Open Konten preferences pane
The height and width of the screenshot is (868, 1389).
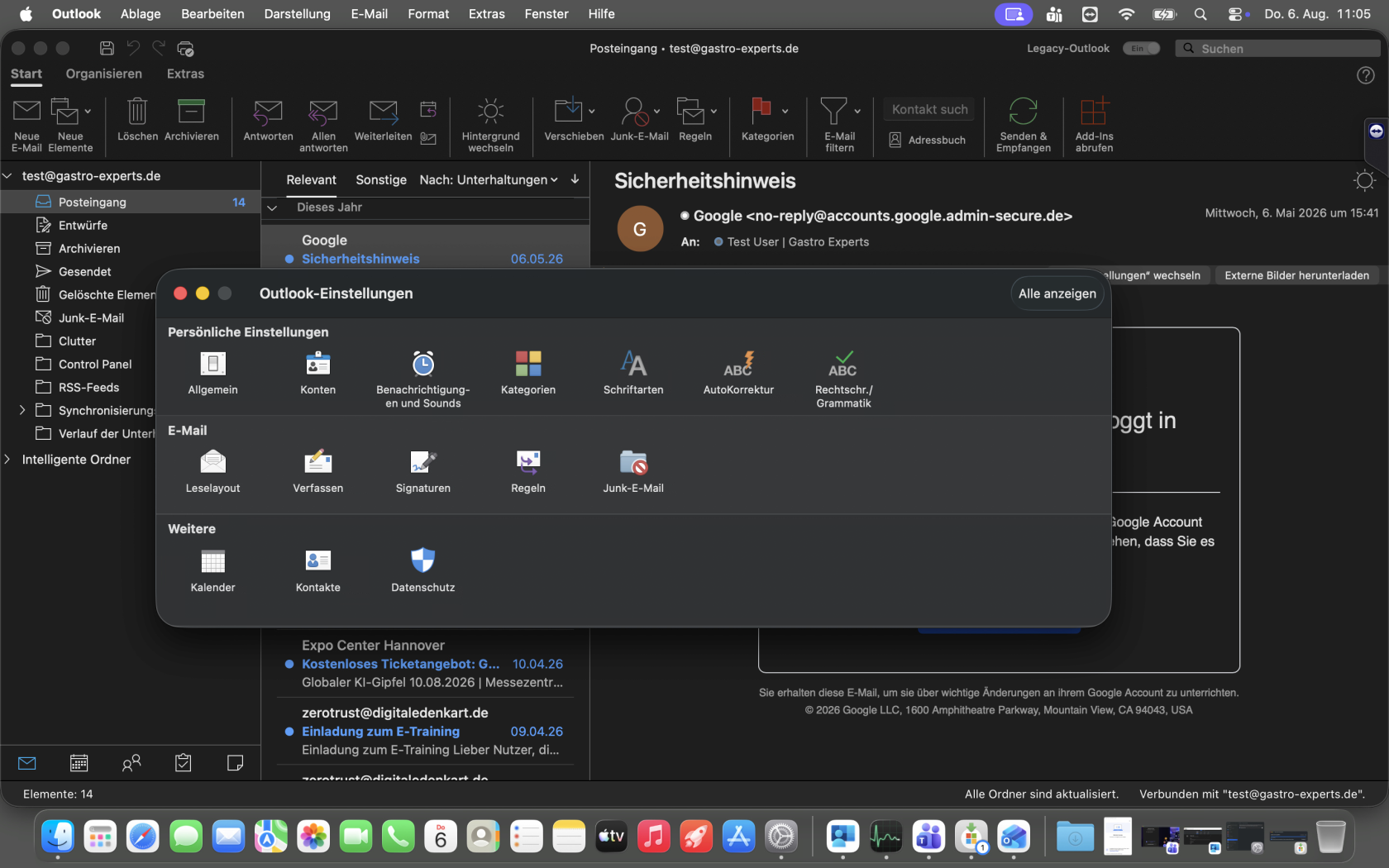(318, 373)
